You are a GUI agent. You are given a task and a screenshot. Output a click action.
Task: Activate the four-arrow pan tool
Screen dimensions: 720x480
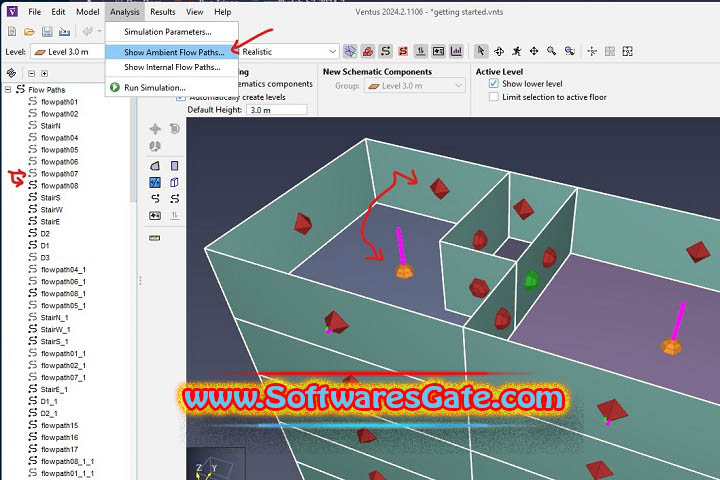pos(534,51)
